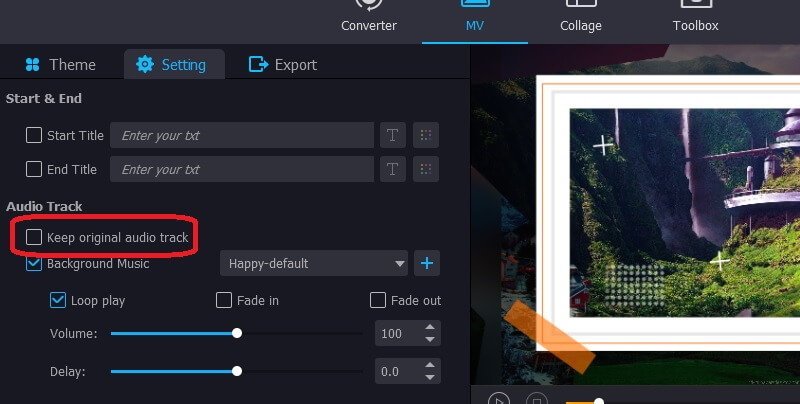The image size is (800, 404).
Task: Open End Title position grid icon
Action: [x=426, y=169]
